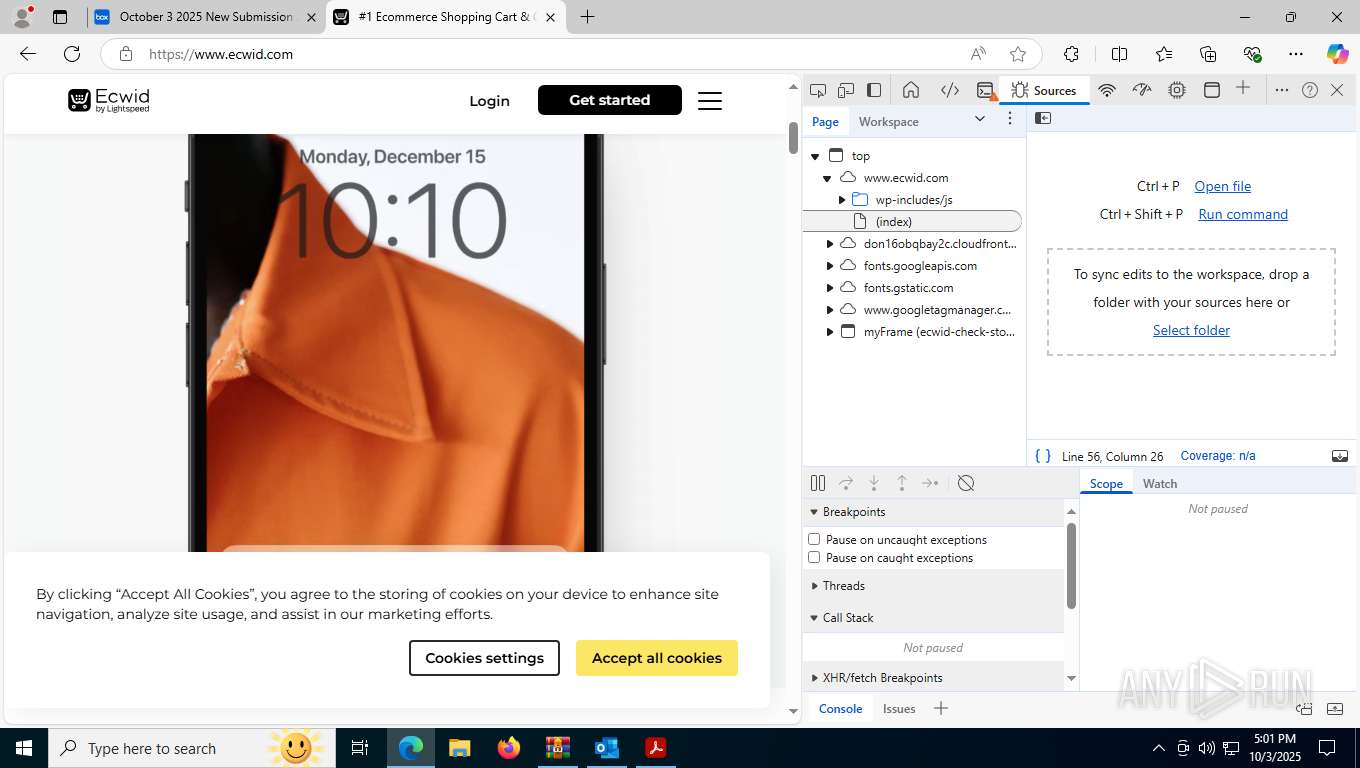Open the coverage drawer icon beside Coverage
1360x768 pixels.
point(1340,456)
